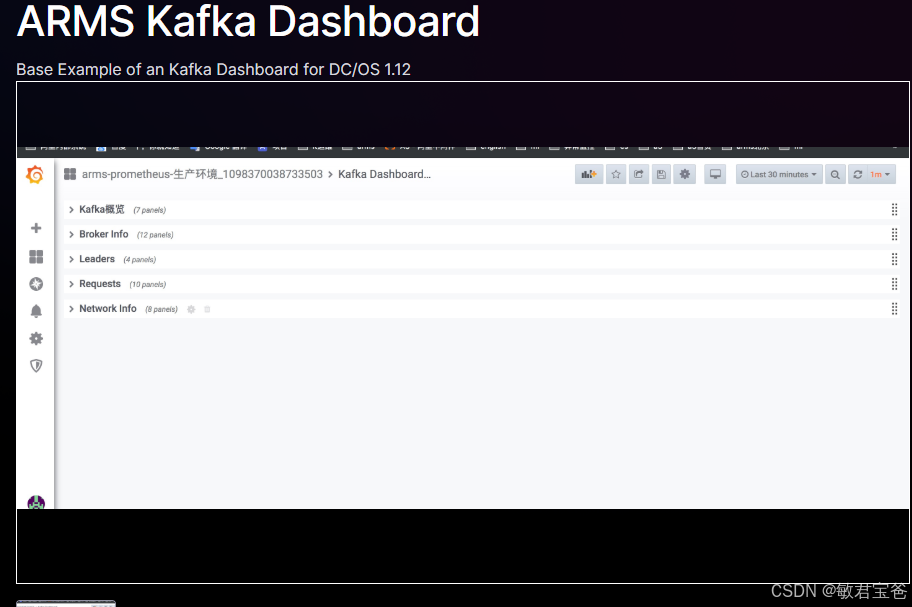Open the Configuration gear icon in sidebar

tap(36, 338)
